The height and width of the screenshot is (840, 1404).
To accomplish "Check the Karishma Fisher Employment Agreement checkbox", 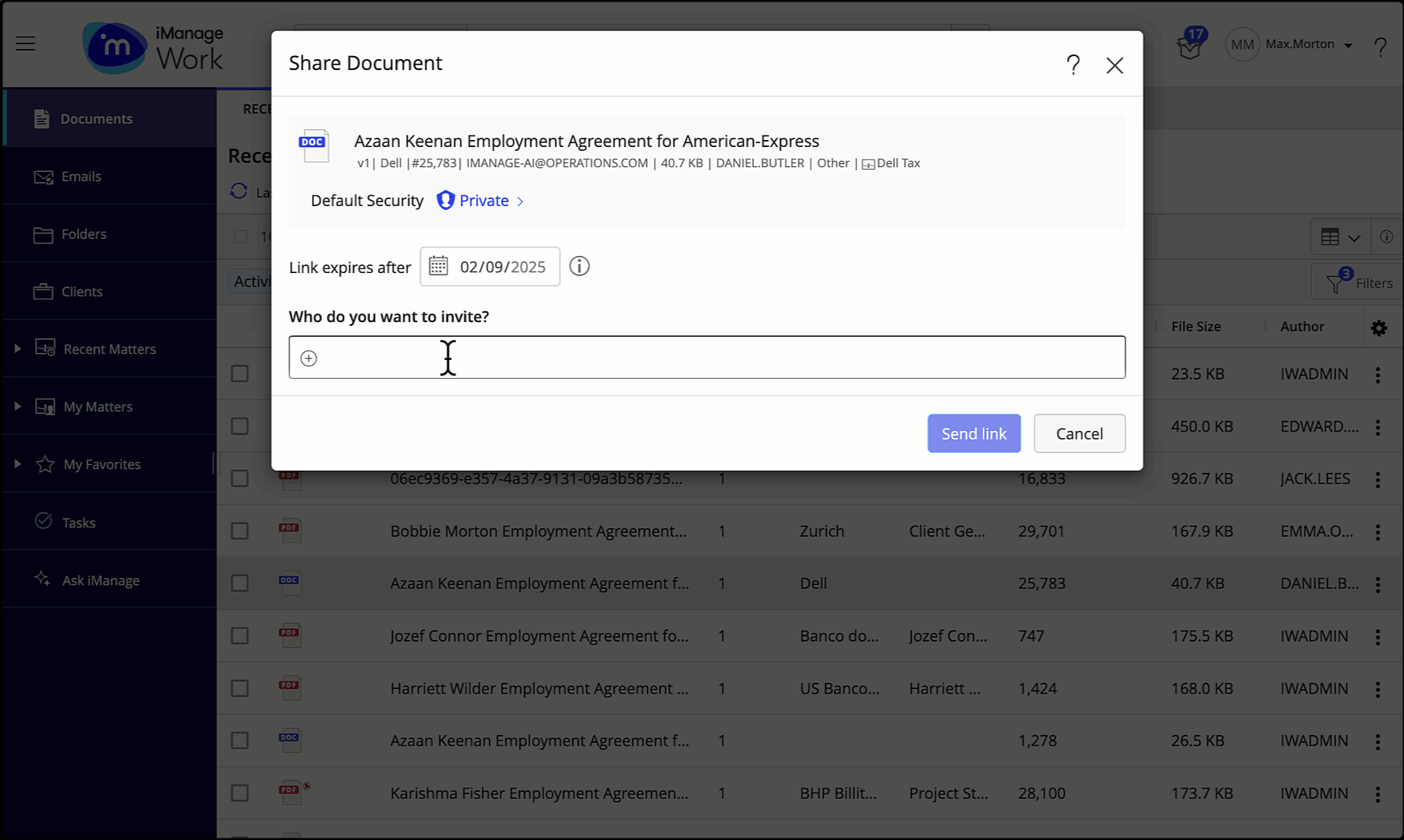I will (x=239, y=793).
